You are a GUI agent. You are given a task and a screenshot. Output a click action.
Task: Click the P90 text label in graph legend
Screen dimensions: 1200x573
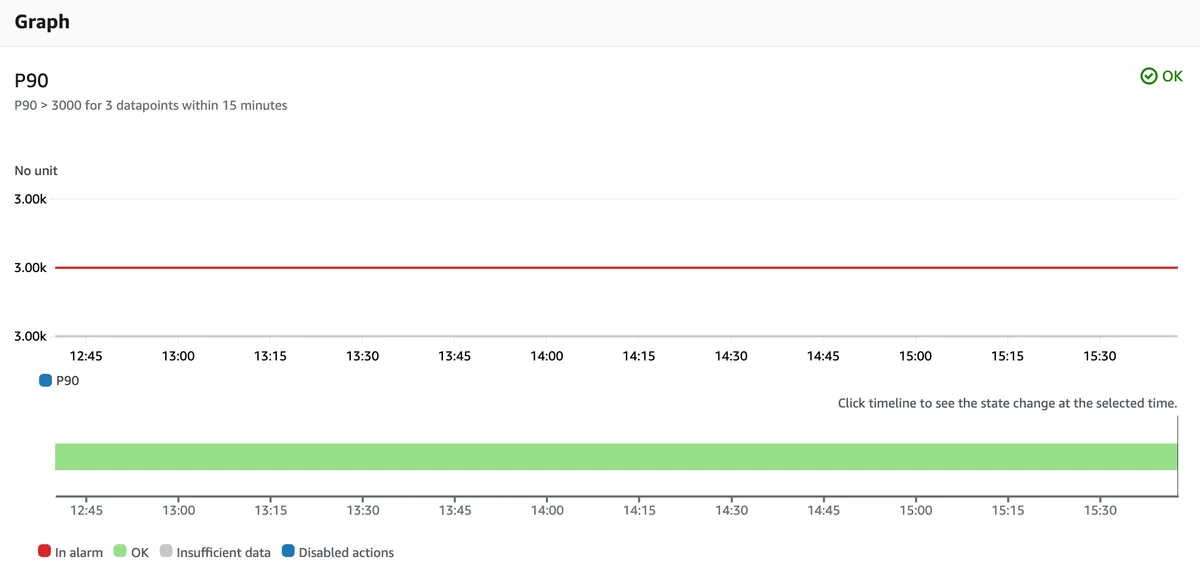pos(68,381)
